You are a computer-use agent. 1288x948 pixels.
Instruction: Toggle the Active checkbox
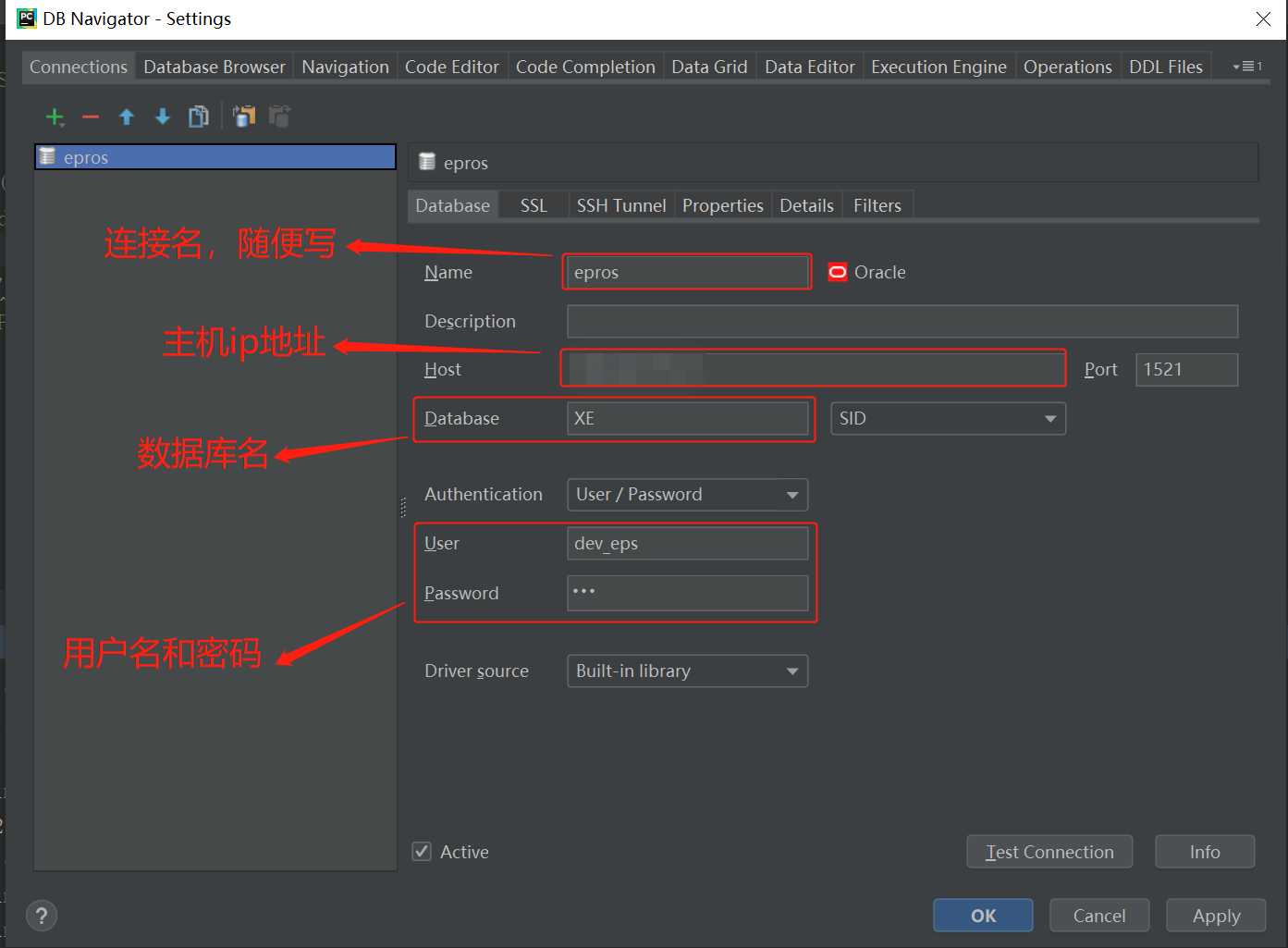pyautogui.click(x=422, y=852)
